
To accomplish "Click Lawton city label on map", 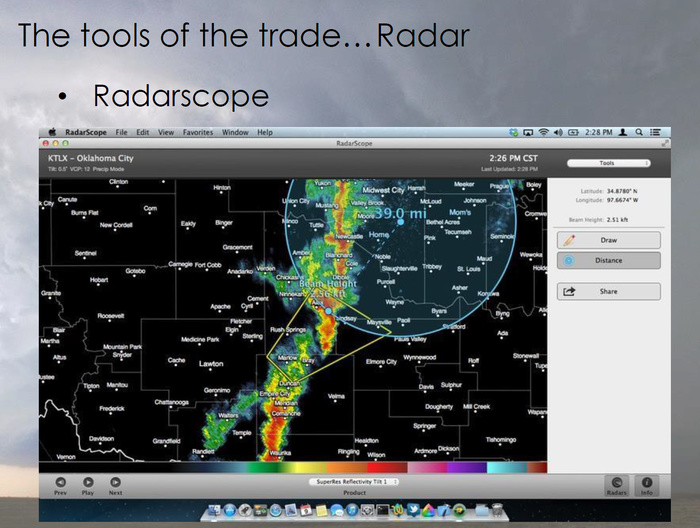I will pyautogui.click(x=211, y=364).
